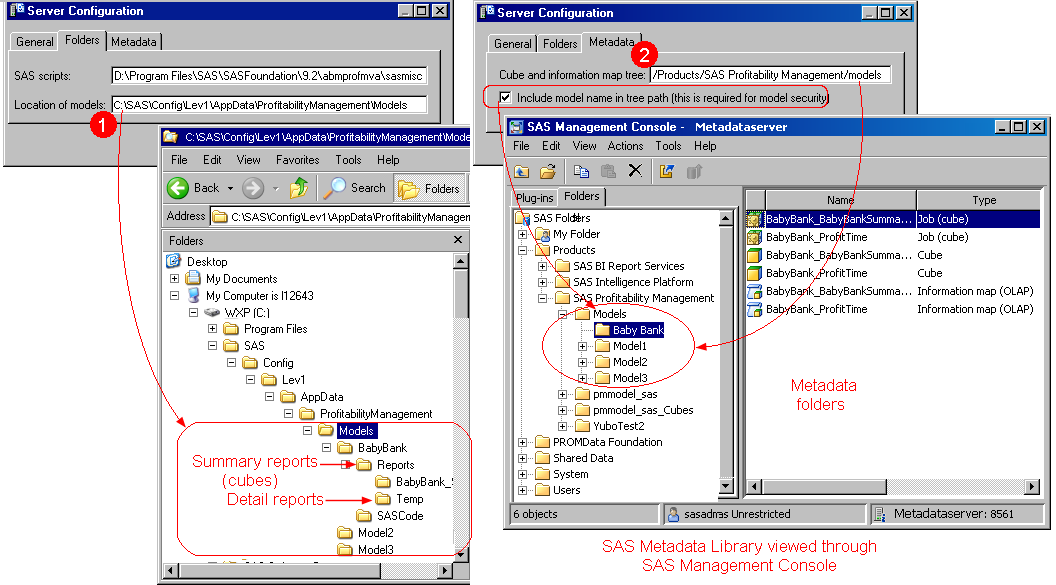This screenshot has width=1056, height=585.
Task: Select the Baby Bank metadata folder
Action: [637, 330]
